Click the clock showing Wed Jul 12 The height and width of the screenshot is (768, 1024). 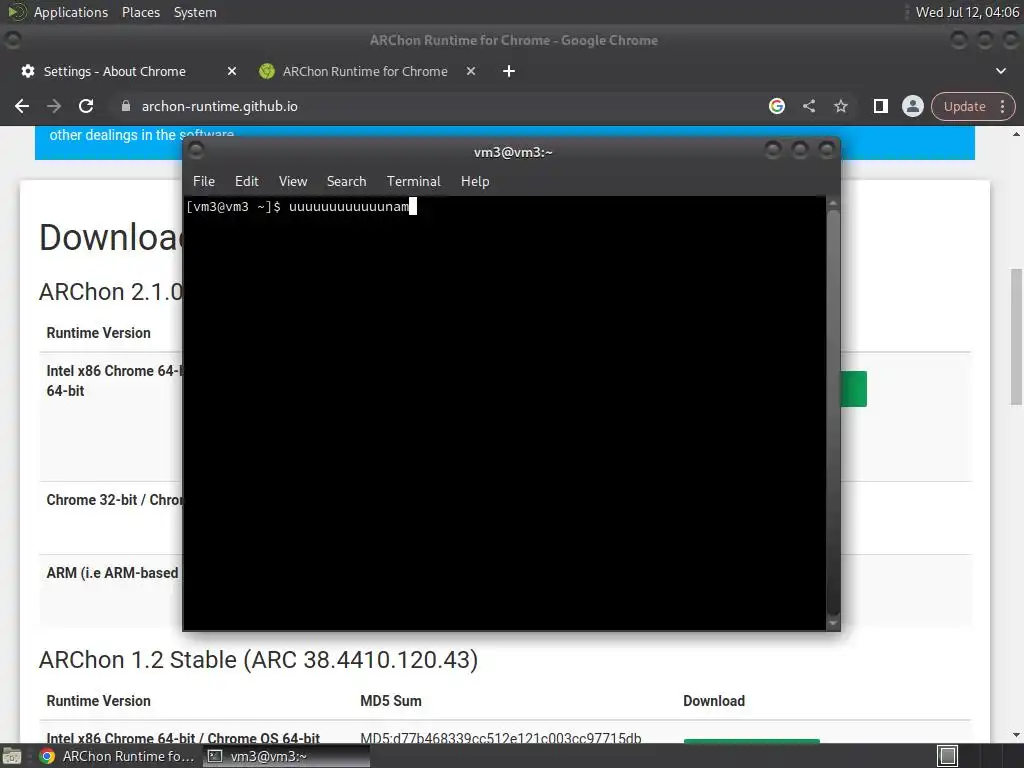point(967,12)
